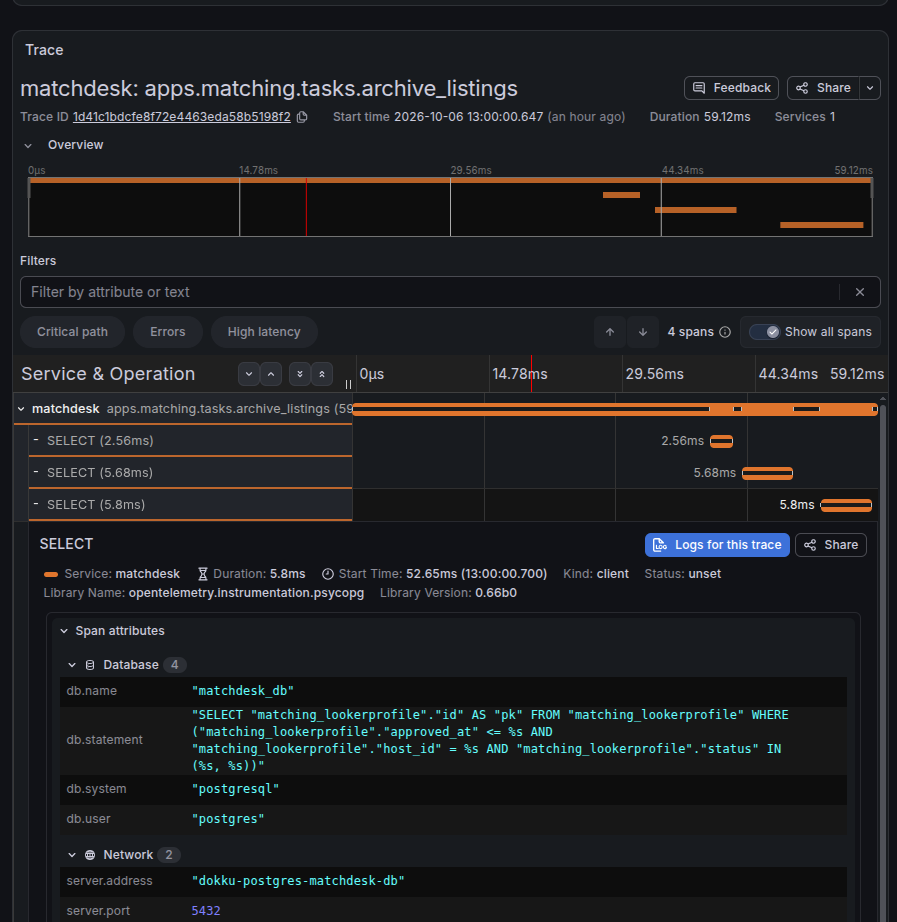
Task: Click the Status: unset label
Action: coord(682,574)
